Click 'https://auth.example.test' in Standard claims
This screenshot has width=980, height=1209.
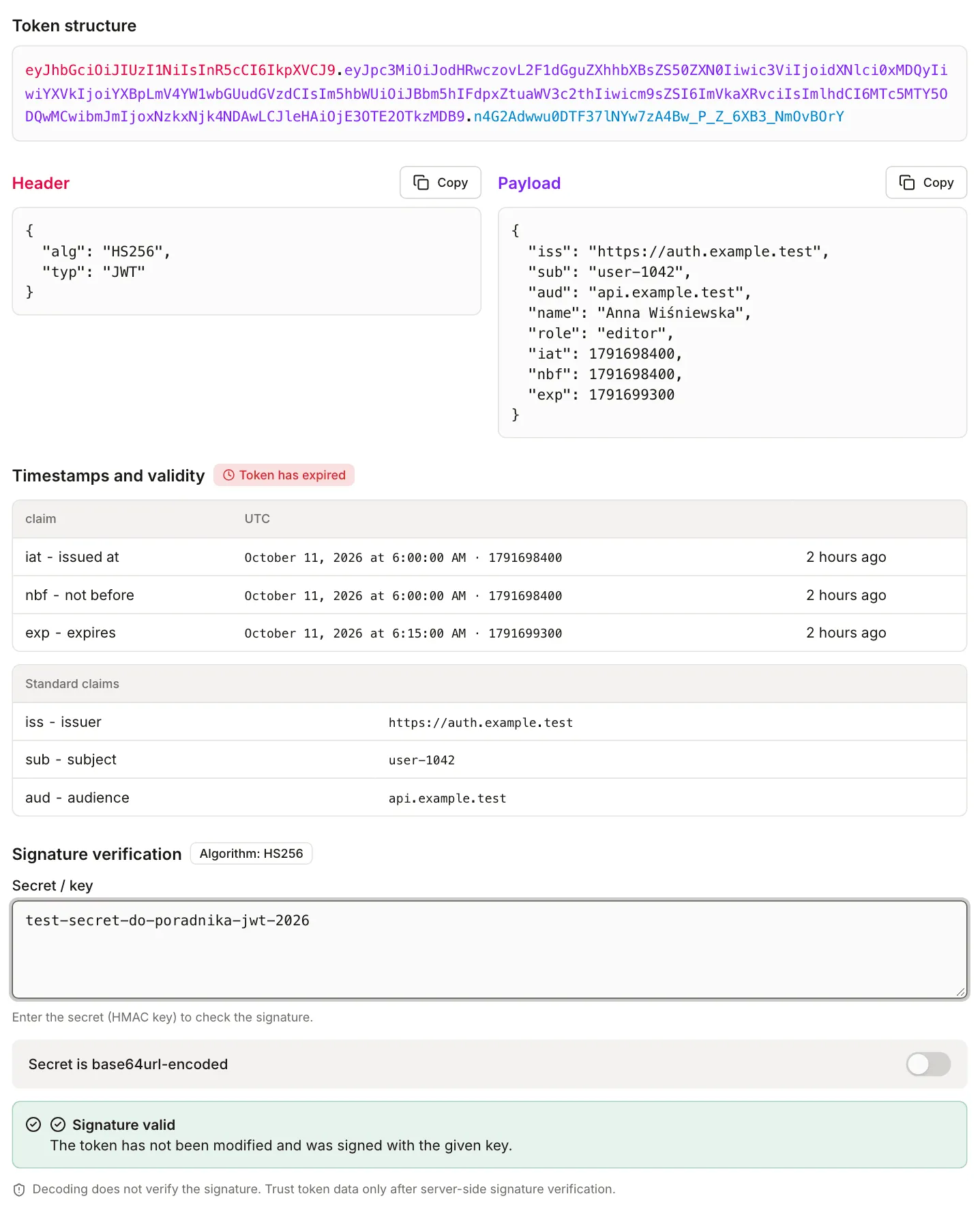pyautogui.click(x=481, y=723)
